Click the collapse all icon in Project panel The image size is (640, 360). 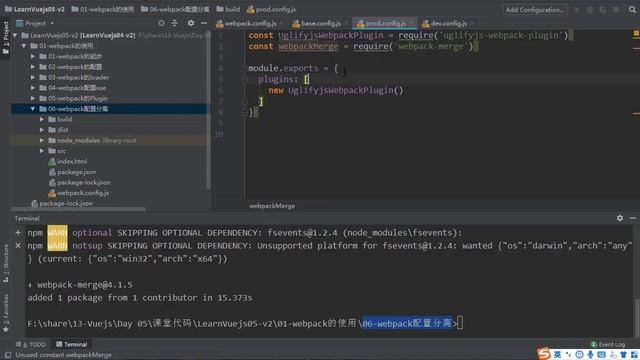click(x=175, y=23)
